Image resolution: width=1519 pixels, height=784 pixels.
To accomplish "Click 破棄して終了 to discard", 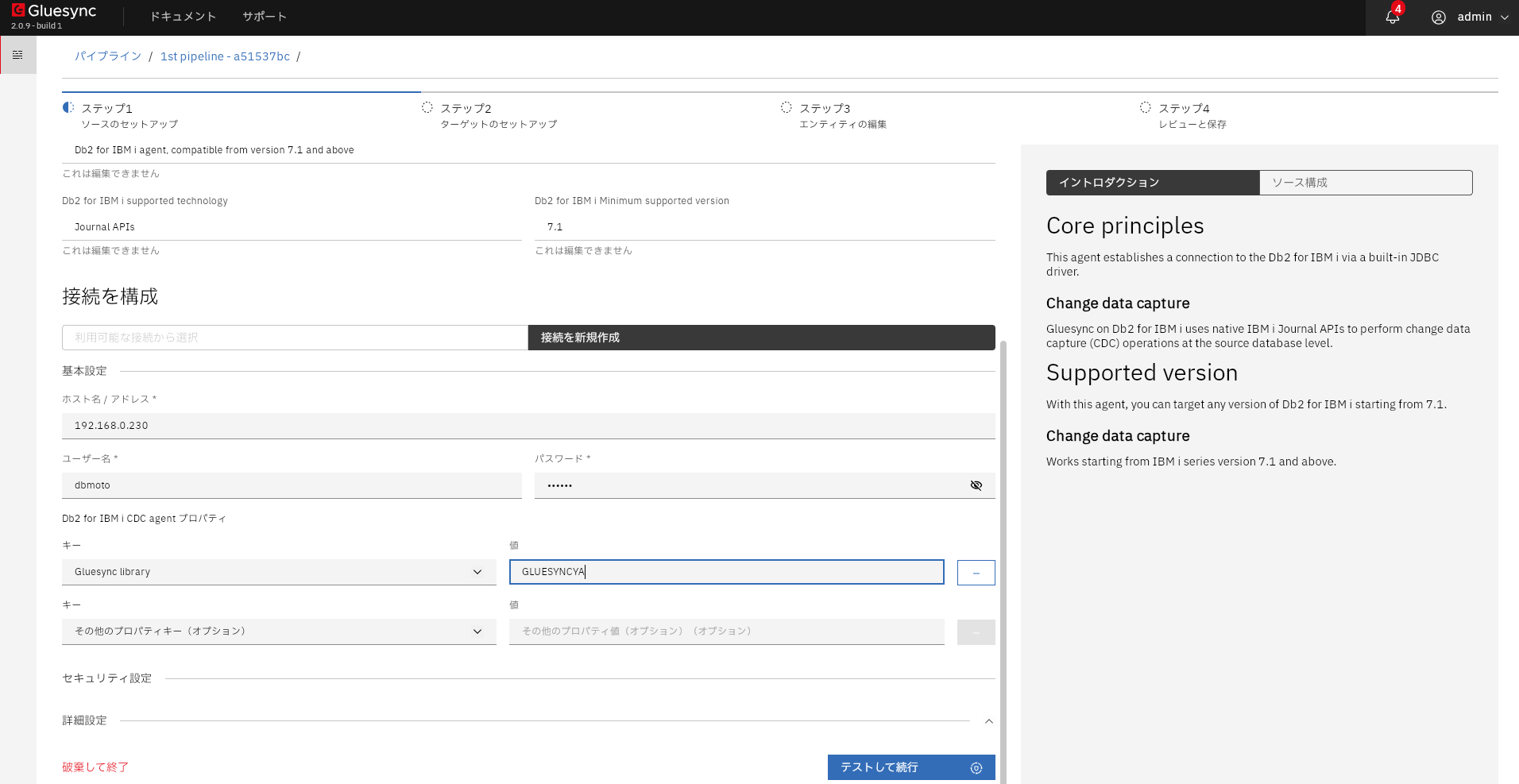I will pos(95,767).
